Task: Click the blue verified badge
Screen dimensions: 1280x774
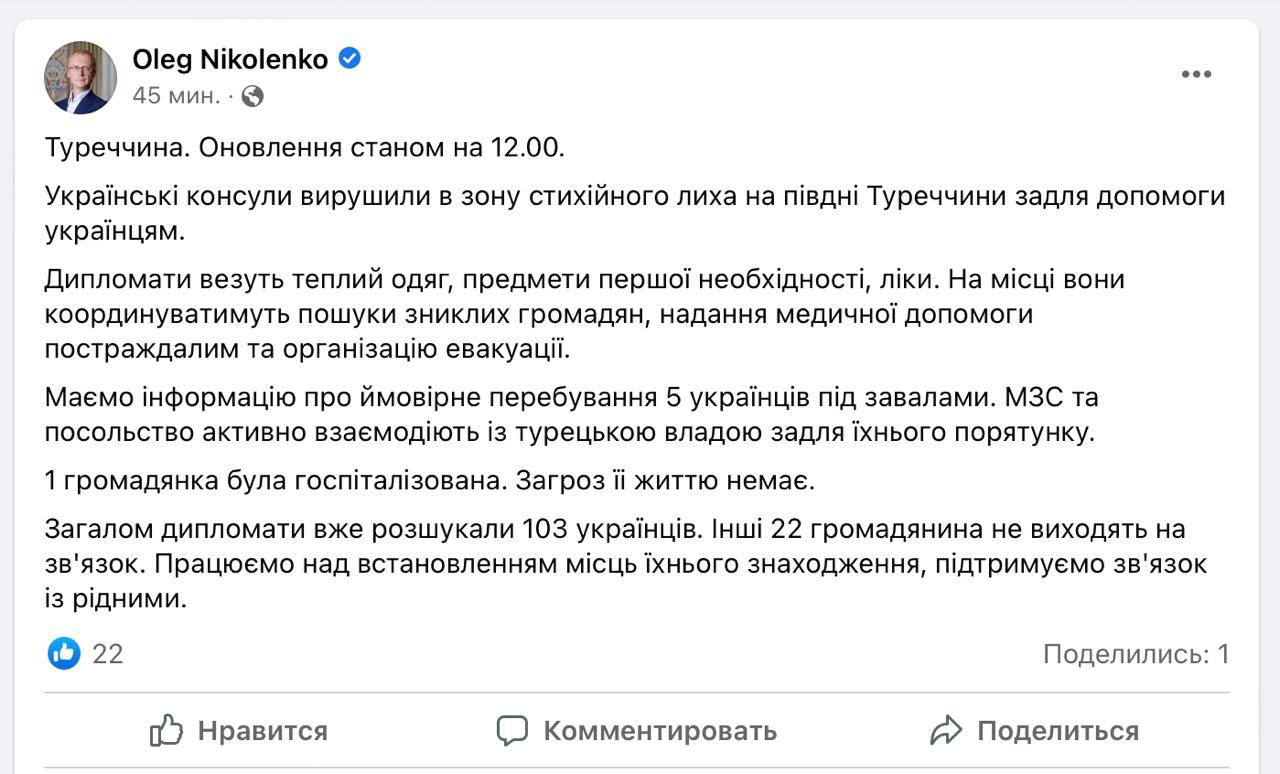Action: click(350, 59)
